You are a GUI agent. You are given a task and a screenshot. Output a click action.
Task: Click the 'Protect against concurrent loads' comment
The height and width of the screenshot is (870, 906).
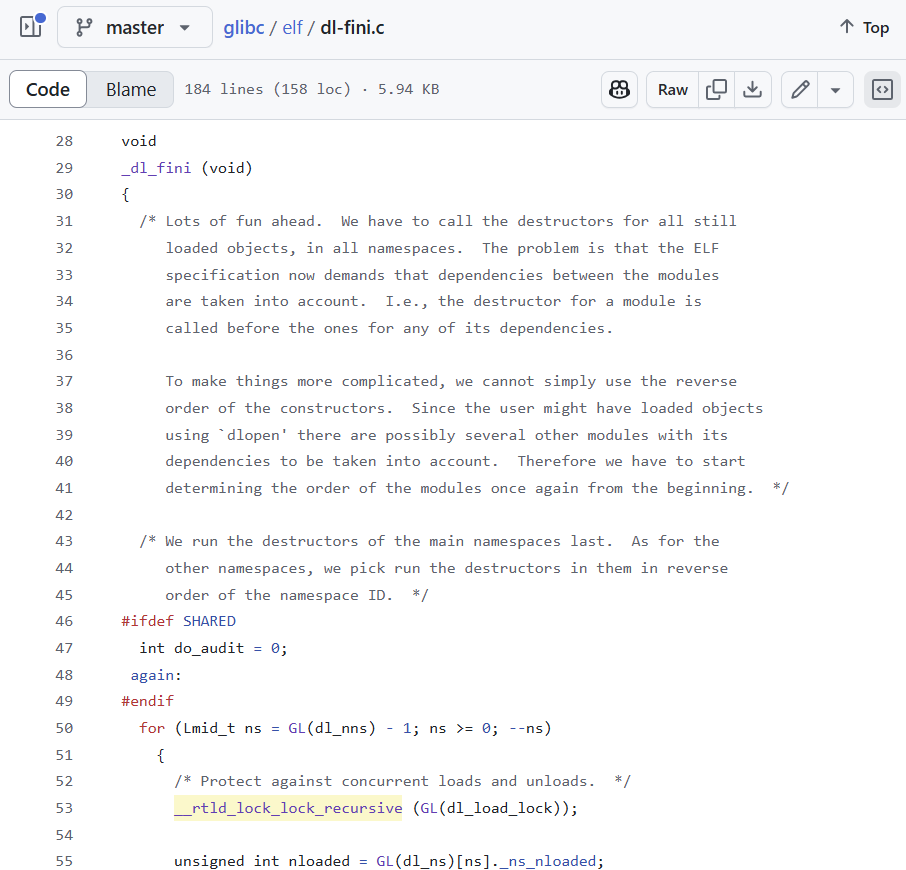(403, 781)
